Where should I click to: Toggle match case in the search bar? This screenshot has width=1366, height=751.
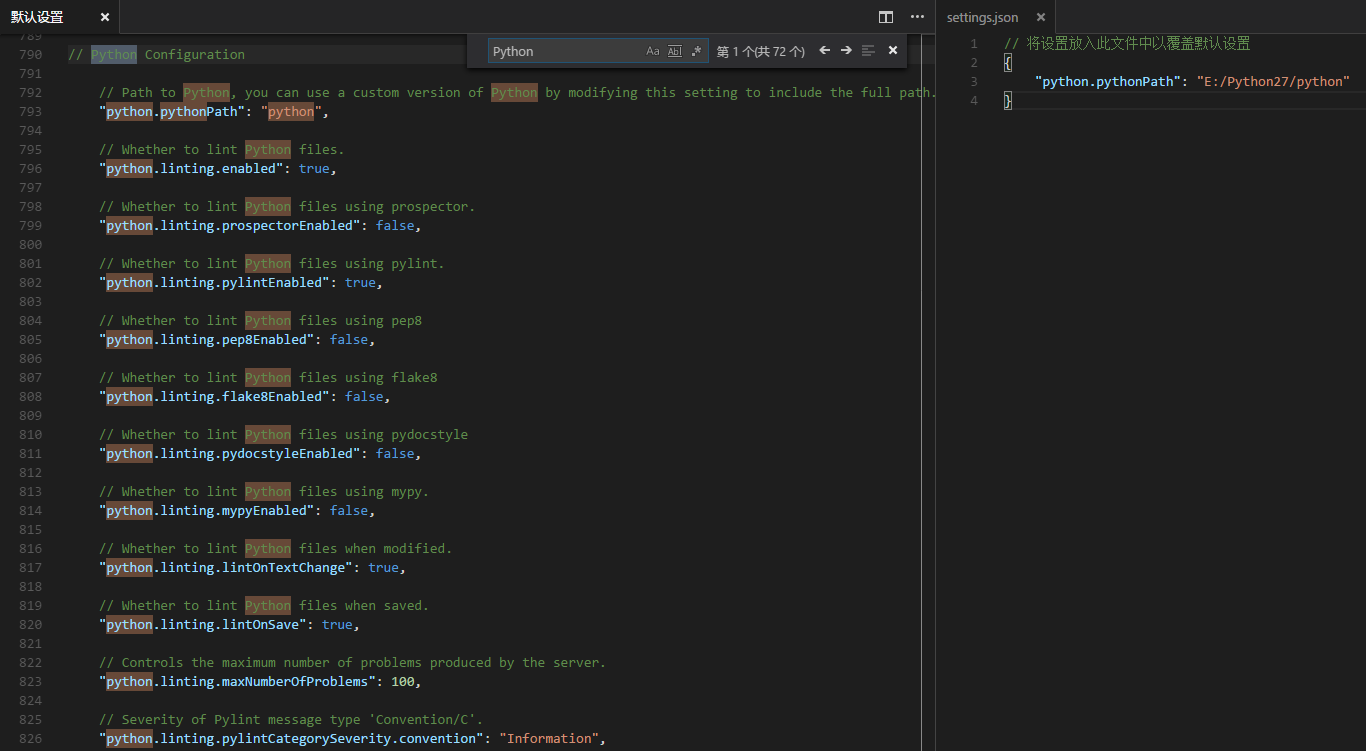tap(653, 50)
